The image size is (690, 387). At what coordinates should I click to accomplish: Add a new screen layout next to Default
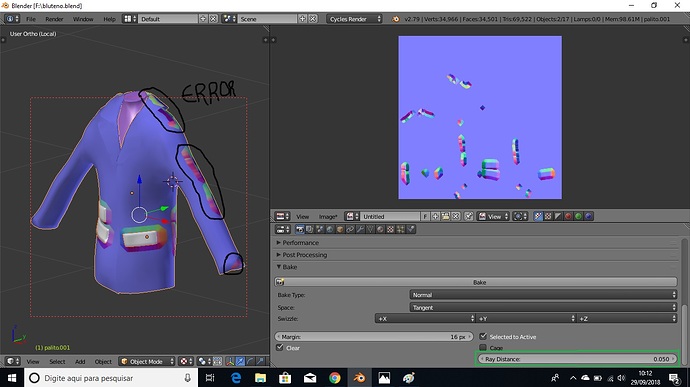[203, 19]
